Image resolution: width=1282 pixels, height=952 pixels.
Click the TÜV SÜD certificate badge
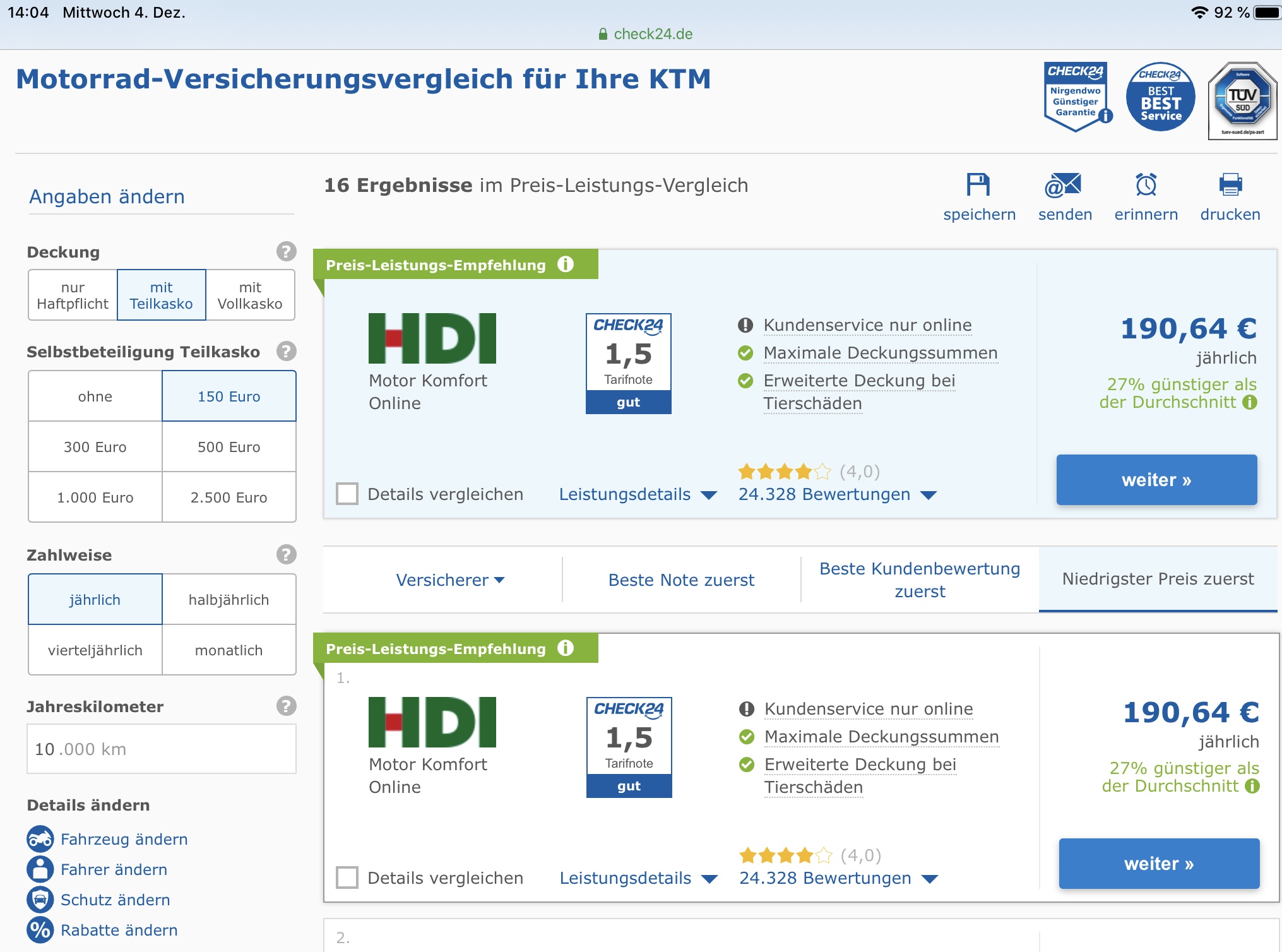pos(1242,100)
